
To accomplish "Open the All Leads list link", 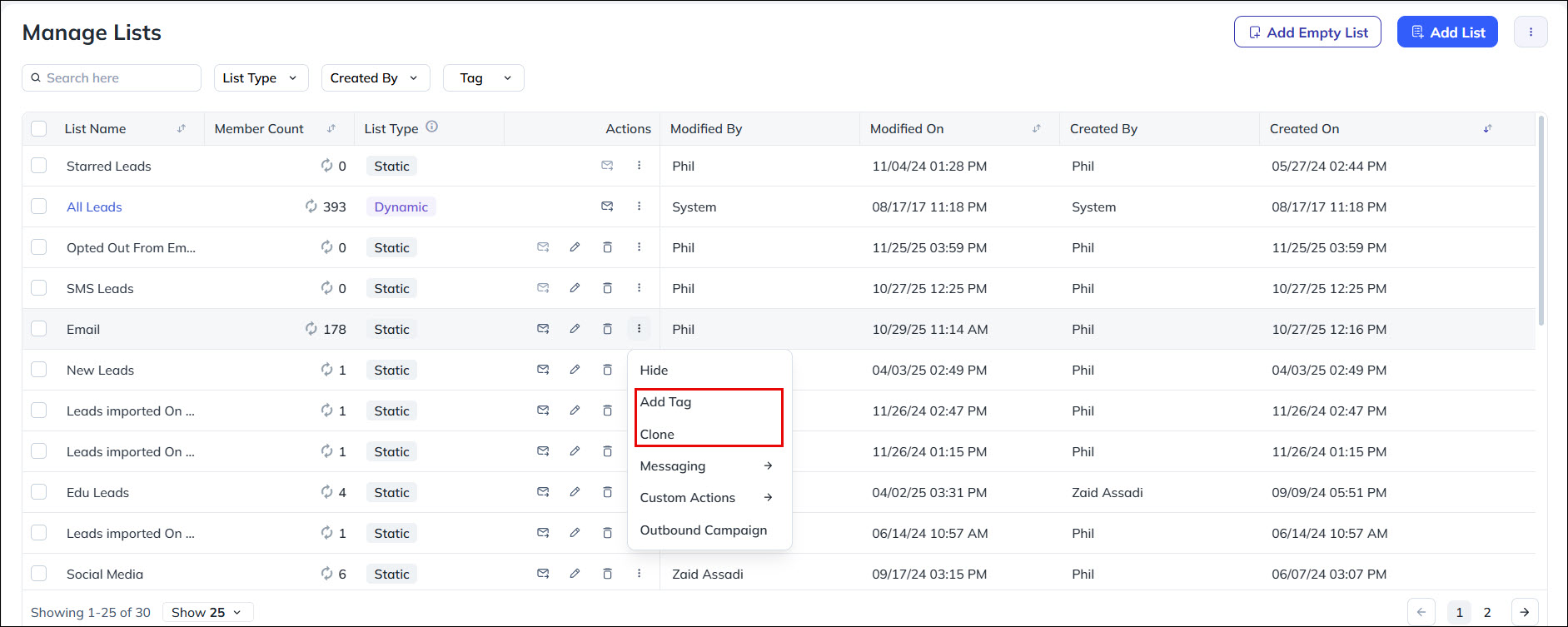I will [94, 207].
